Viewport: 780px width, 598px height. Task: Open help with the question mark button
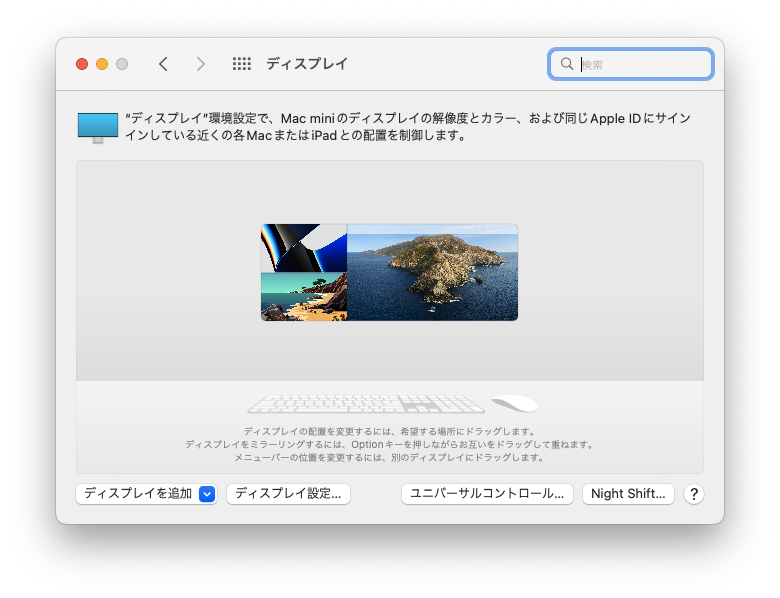click(693, 494)
